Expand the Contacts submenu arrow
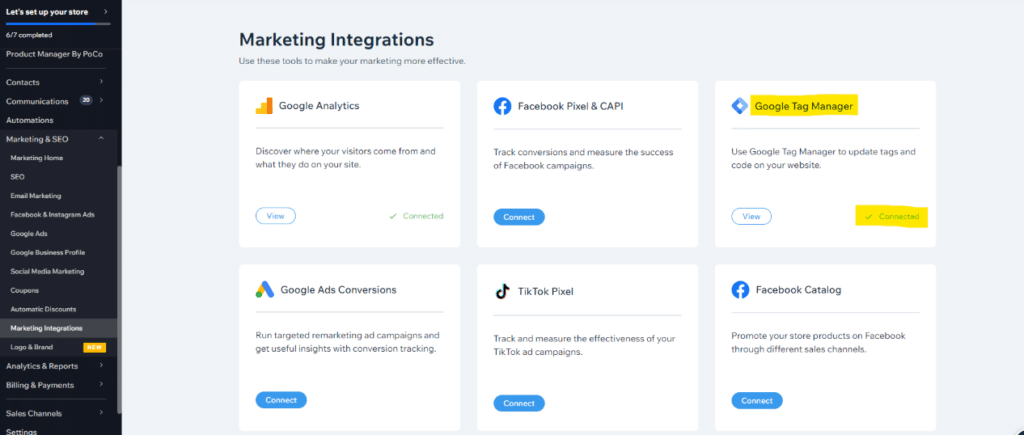Viewport: 1024px width, 435px height. tap(101, 82)
